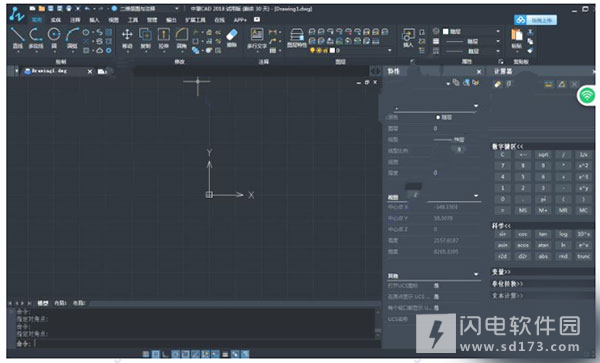This screenshot has height=363, width=600.
Task: Open the Layer Properties (图层特性) manager
Action: 297,38
